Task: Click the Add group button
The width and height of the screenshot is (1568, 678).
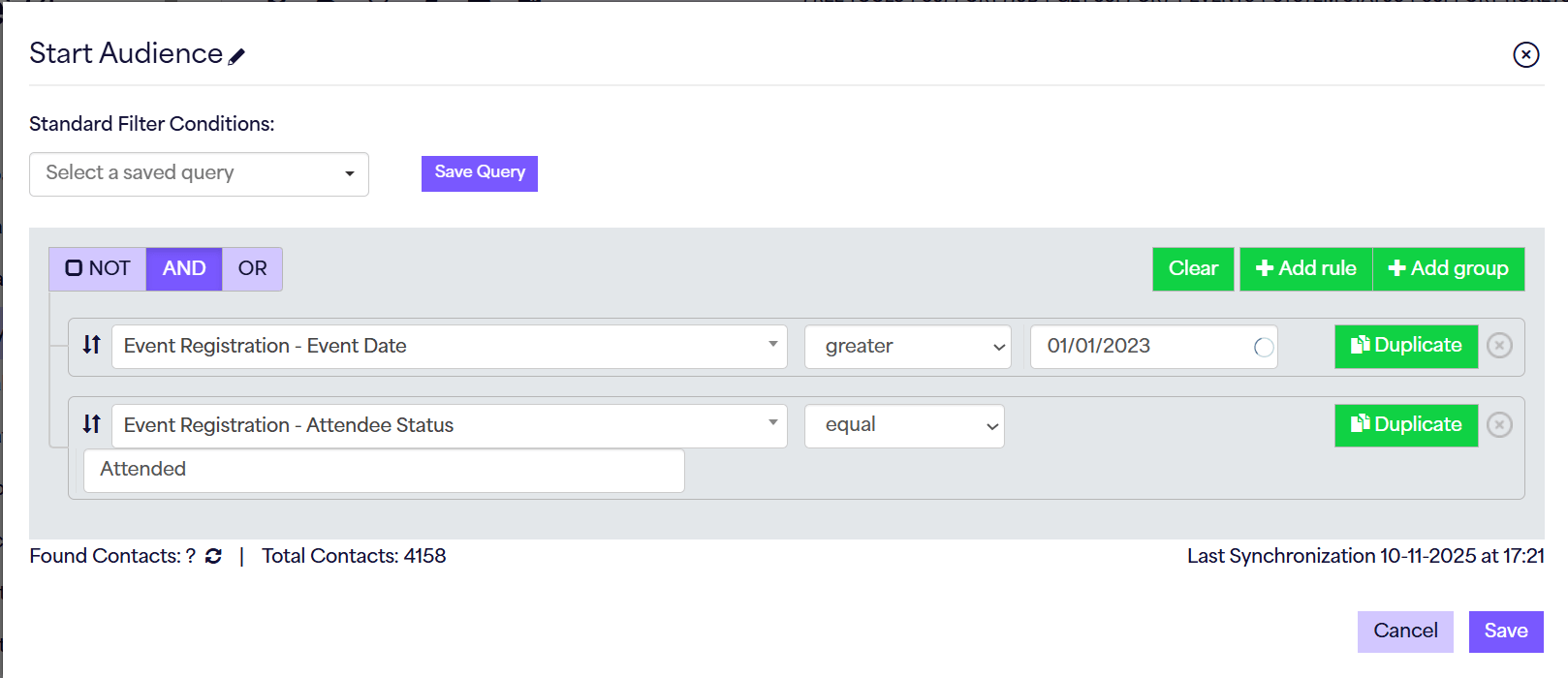Action: click(1448, 268)
